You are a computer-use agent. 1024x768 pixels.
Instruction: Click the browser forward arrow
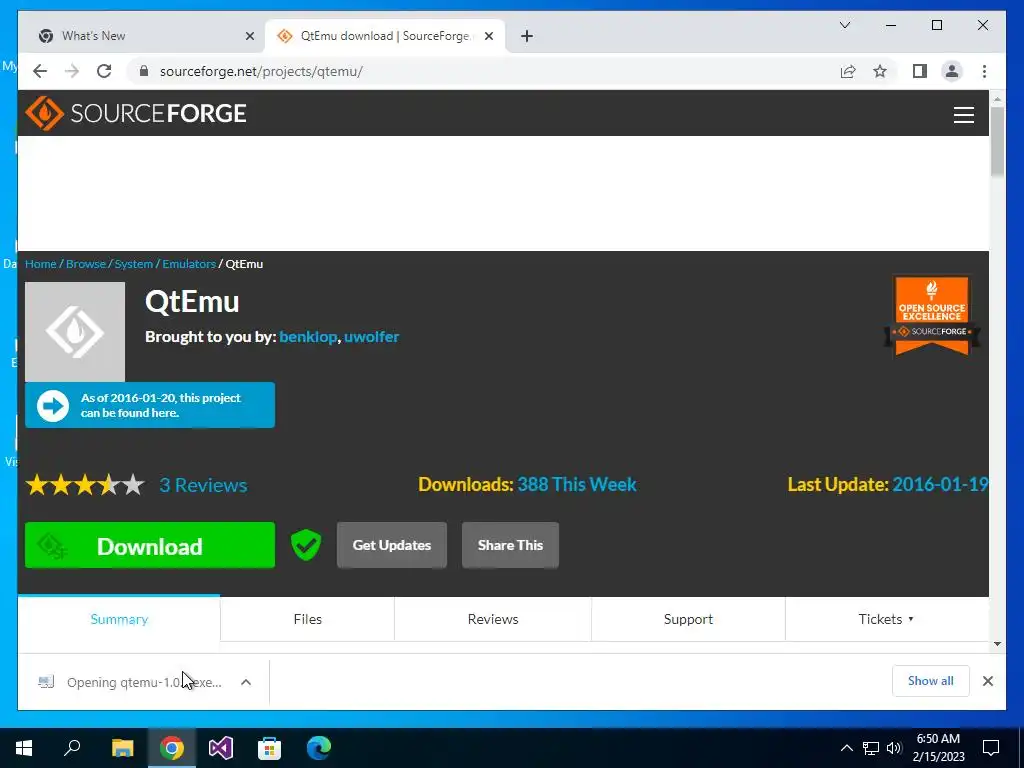point(72,71)
